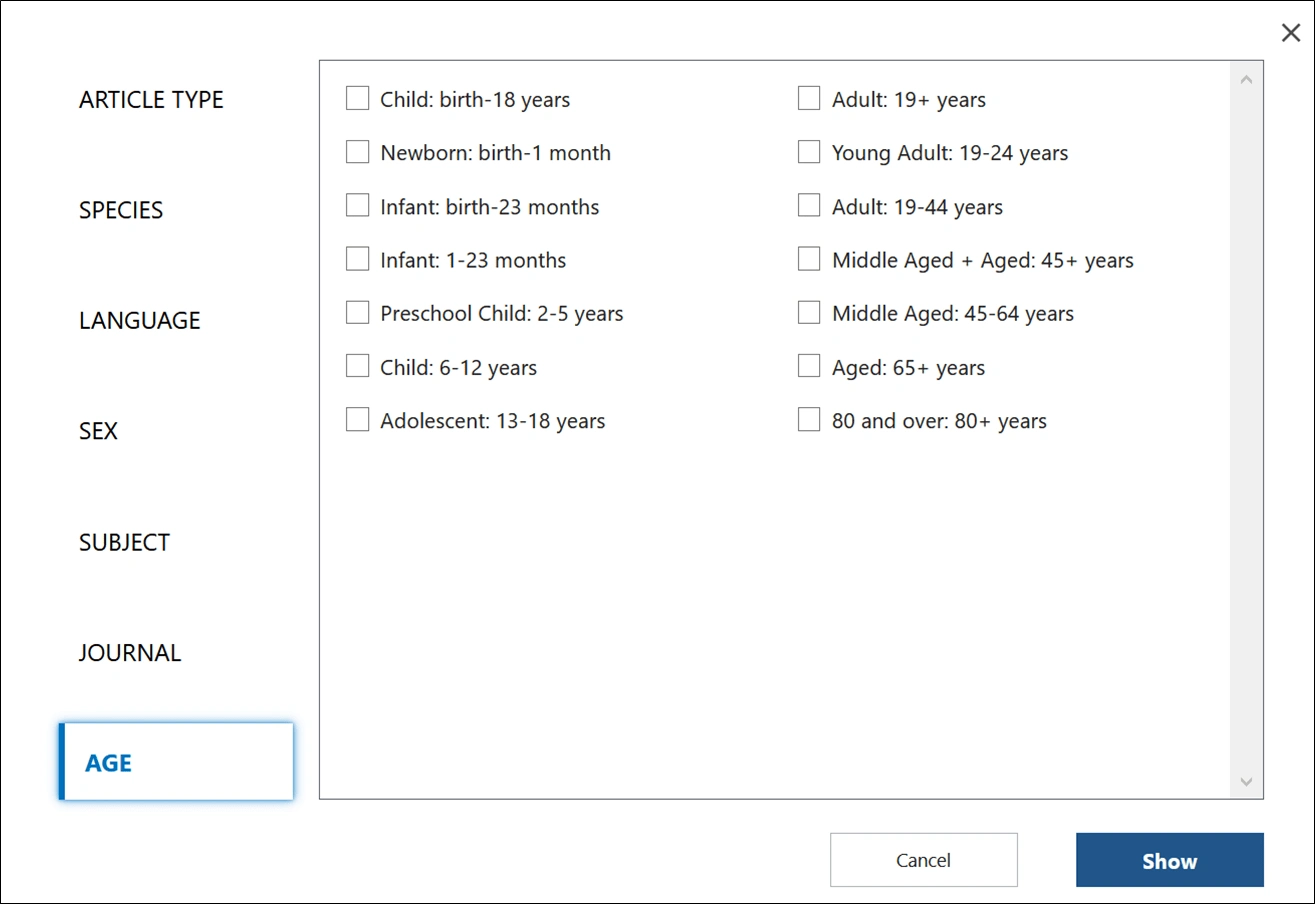Check the Child: birth-18 years box

pyautogui.click(x=358, y=99)
